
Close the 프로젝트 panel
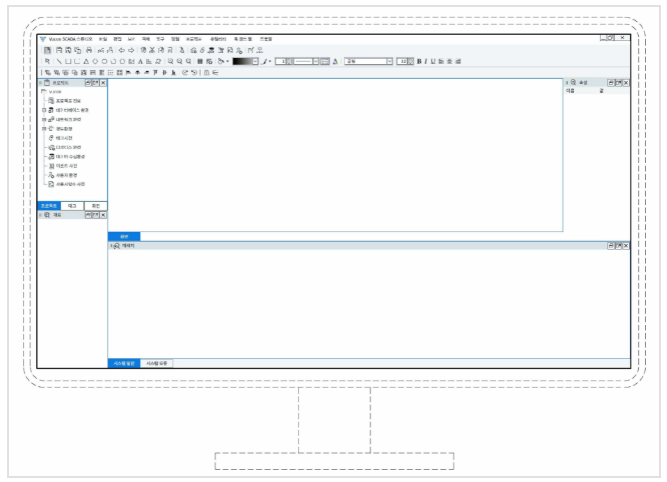point(103,82)
